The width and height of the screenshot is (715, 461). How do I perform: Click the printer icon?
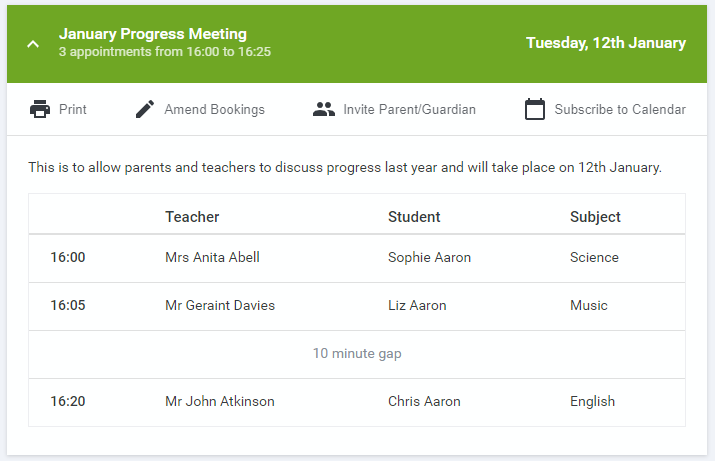pyautogui.click(x=40, y=109)
